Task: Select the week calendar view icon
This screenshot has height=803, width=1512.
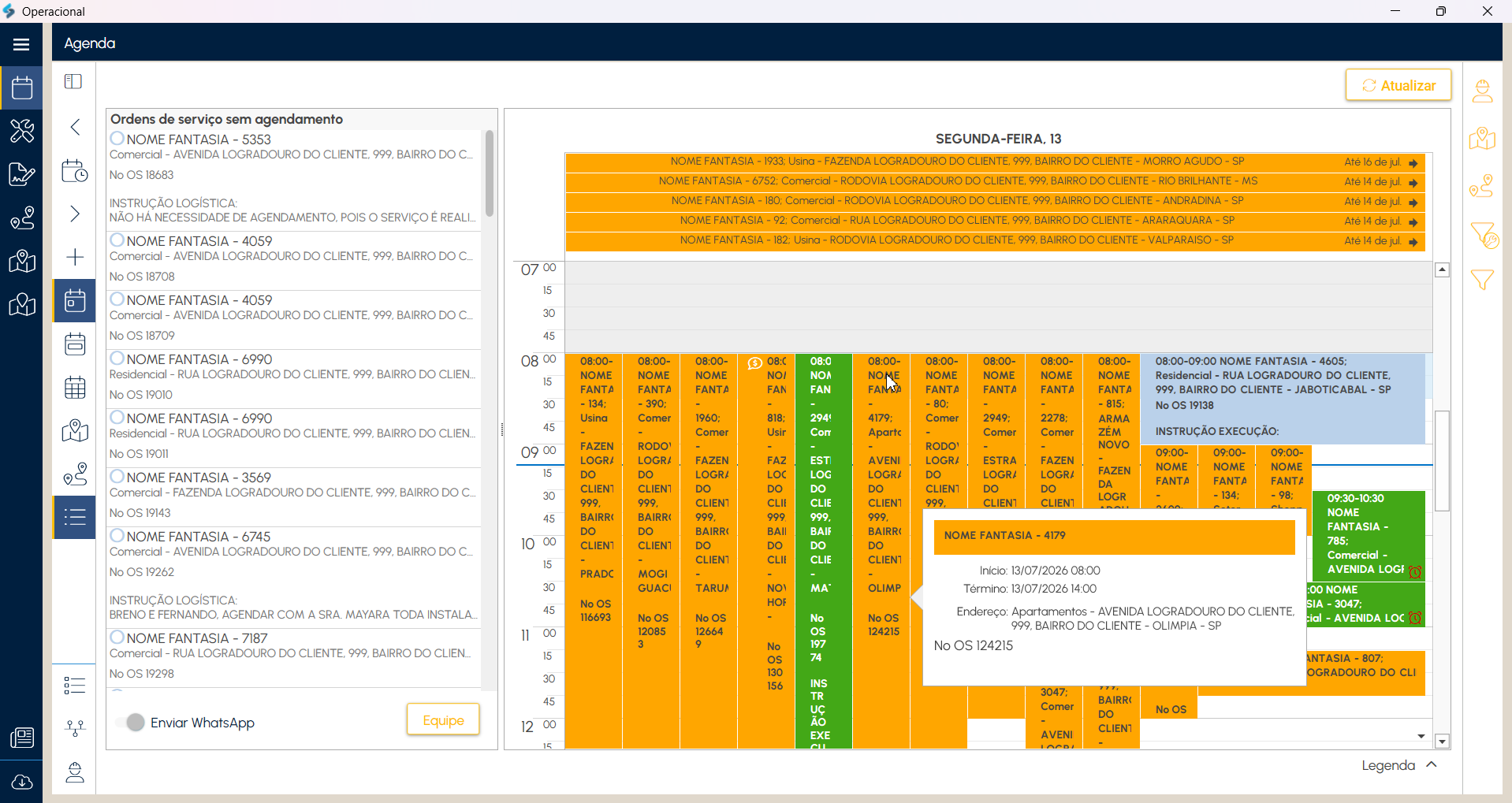Action: tap(75, 344)
